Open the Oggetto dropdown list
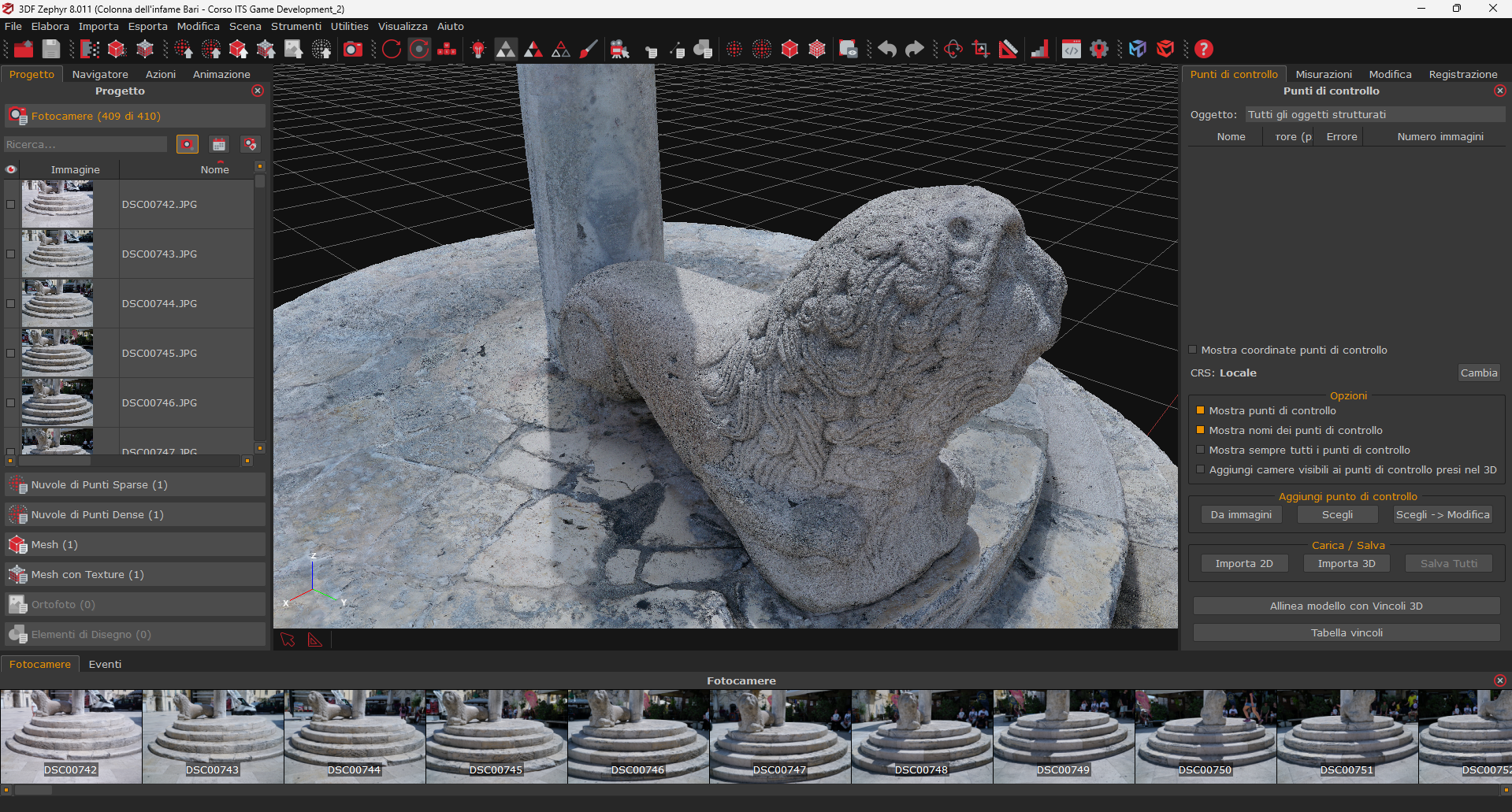The width and height of the screenshot is (1512, 812). pos(1373,115)
